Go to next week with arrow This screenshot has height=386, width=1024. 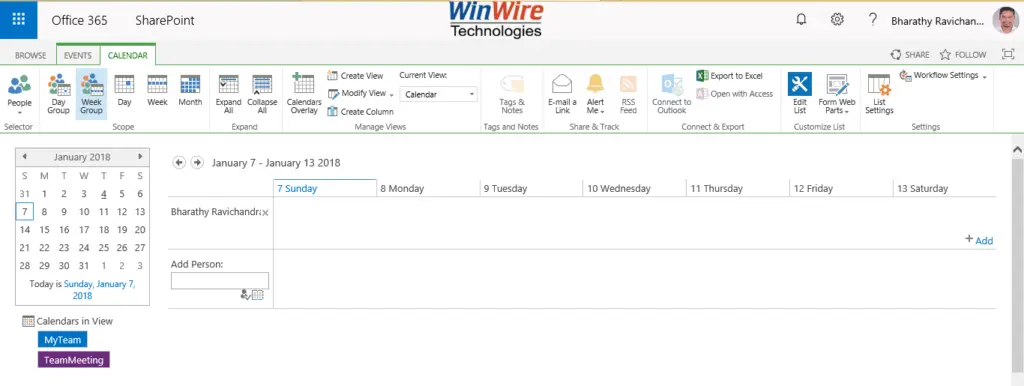coord(197,163)
